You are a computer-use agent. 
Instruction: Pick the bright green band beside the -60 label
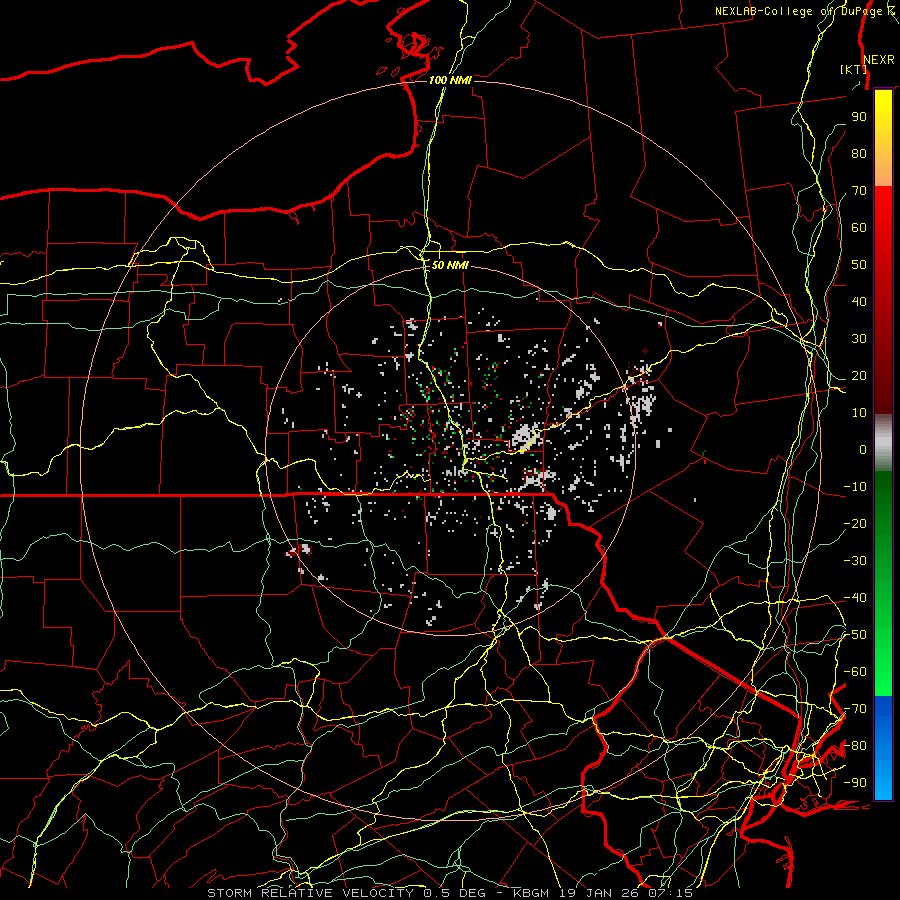(883, 672)
